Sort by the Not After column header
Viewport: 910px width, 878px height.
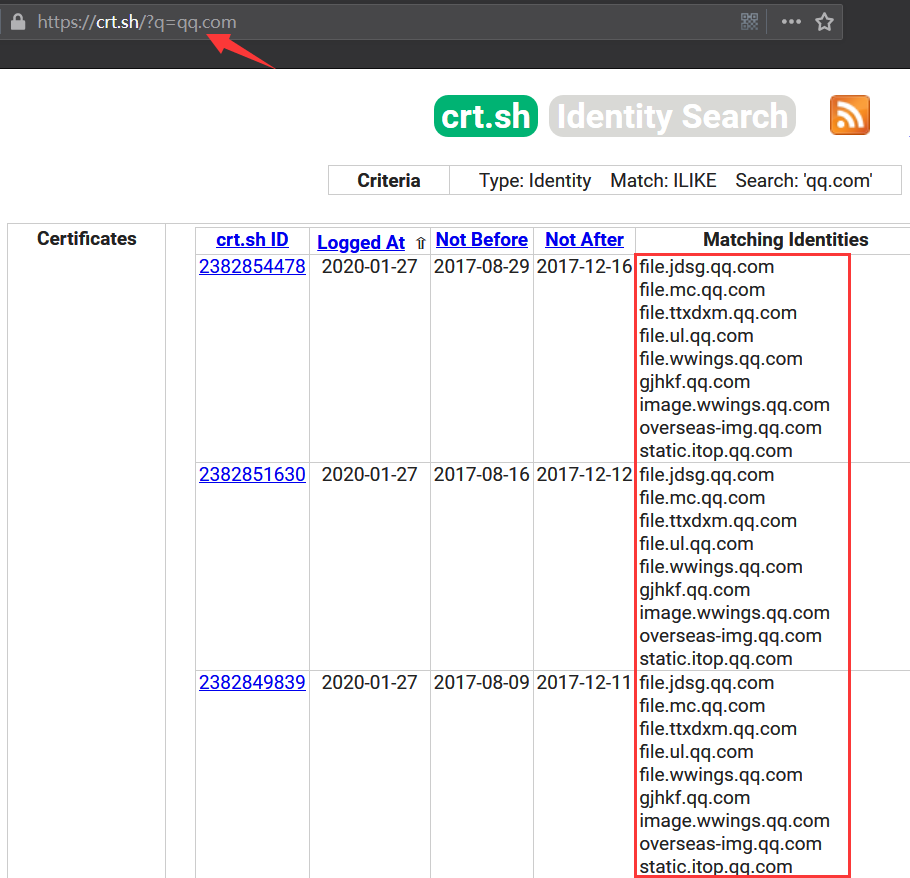(x=584, y=240)
